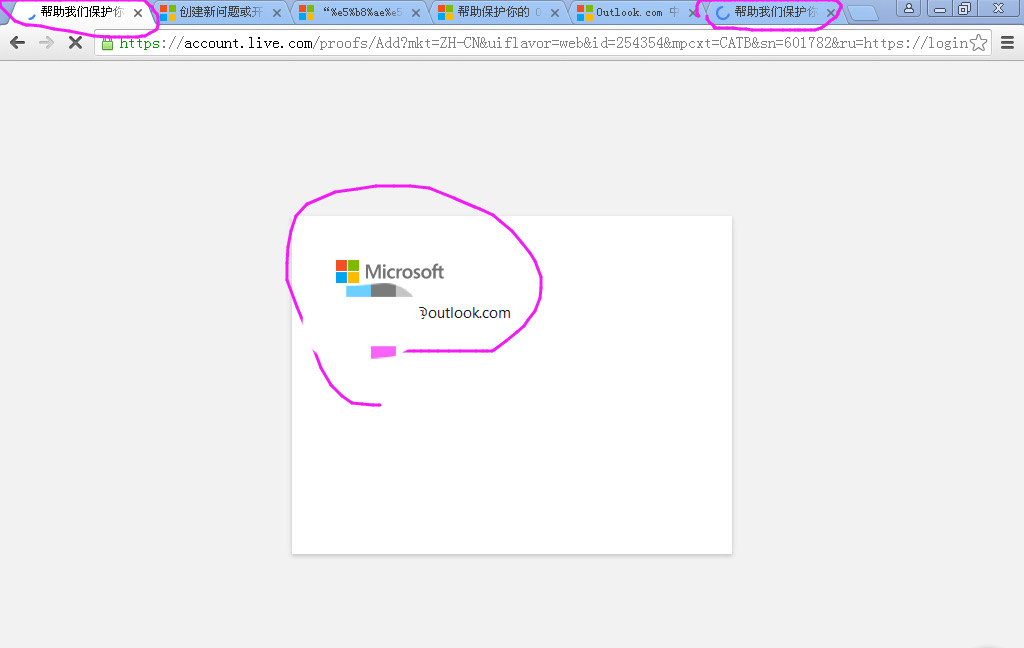Go back to the previous page
The height and width of the screenshot is (648, 1024).
(18, 43)
